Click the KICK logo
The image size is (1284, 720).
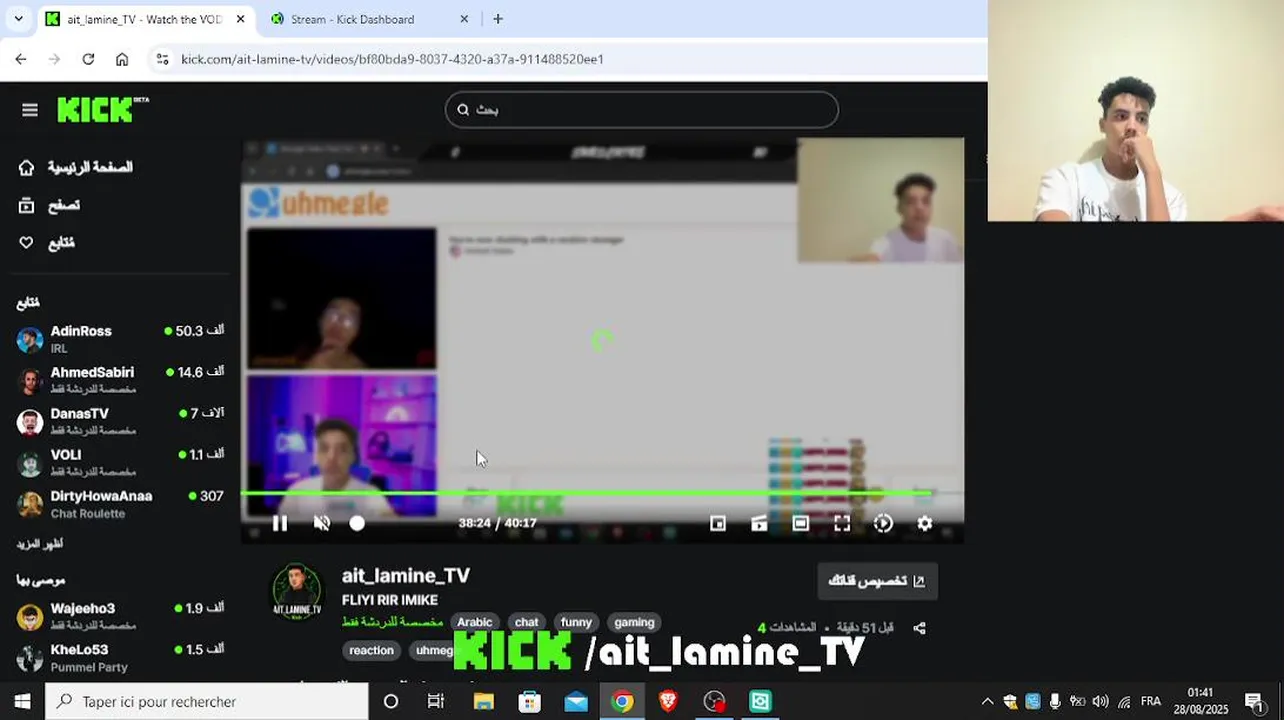click(x=103, y=109)
